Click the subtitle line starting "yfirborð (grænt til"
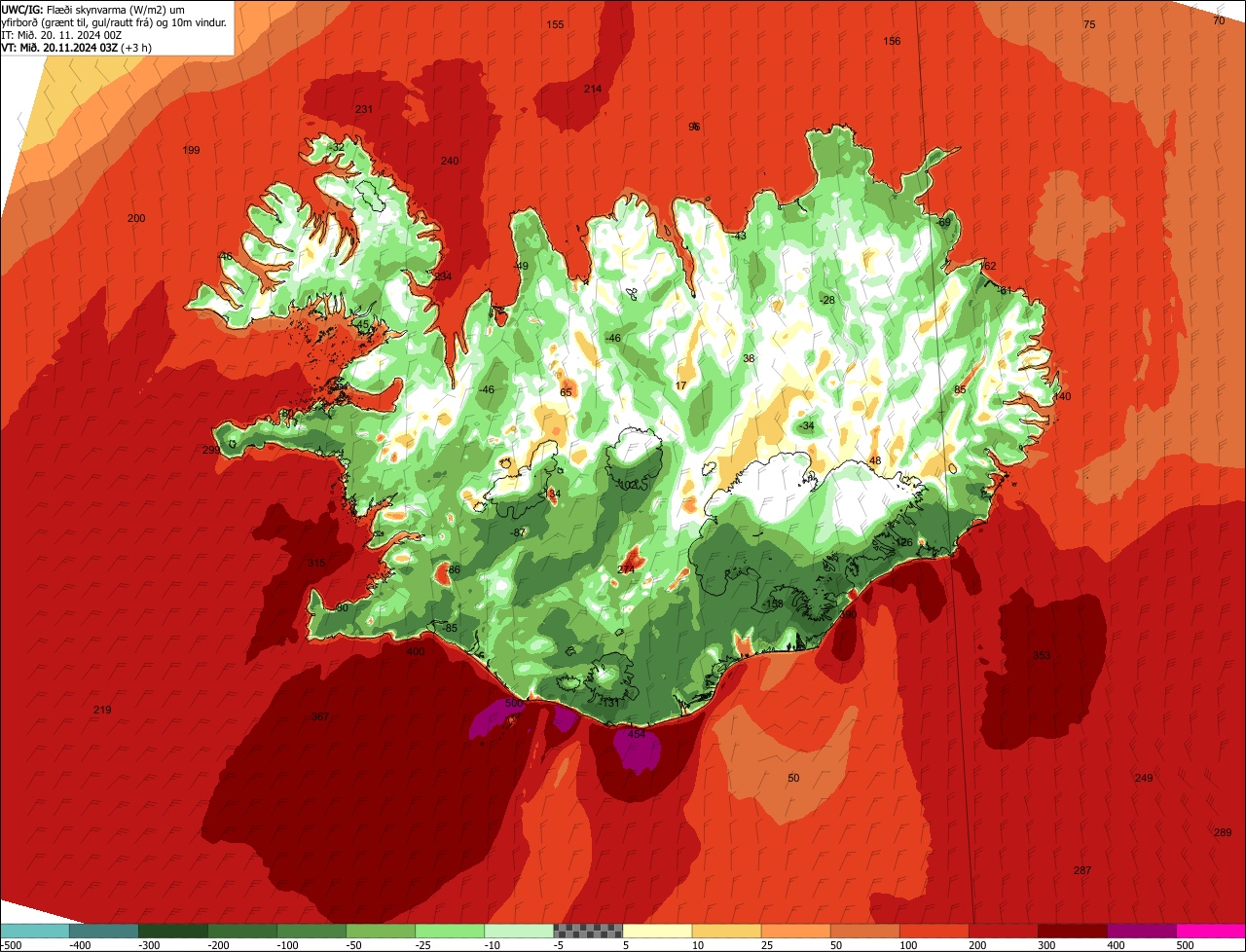Viewport: 1246px width, 952px height. tap(115, 21)
